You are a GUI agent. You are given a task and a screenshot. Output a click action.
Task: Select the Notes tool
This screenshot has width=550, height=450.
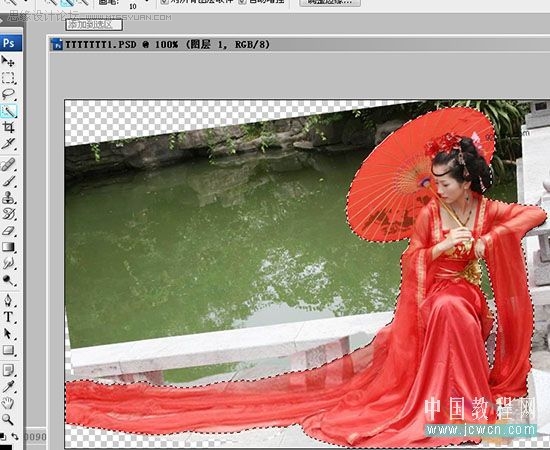click(x=8, y=370)
